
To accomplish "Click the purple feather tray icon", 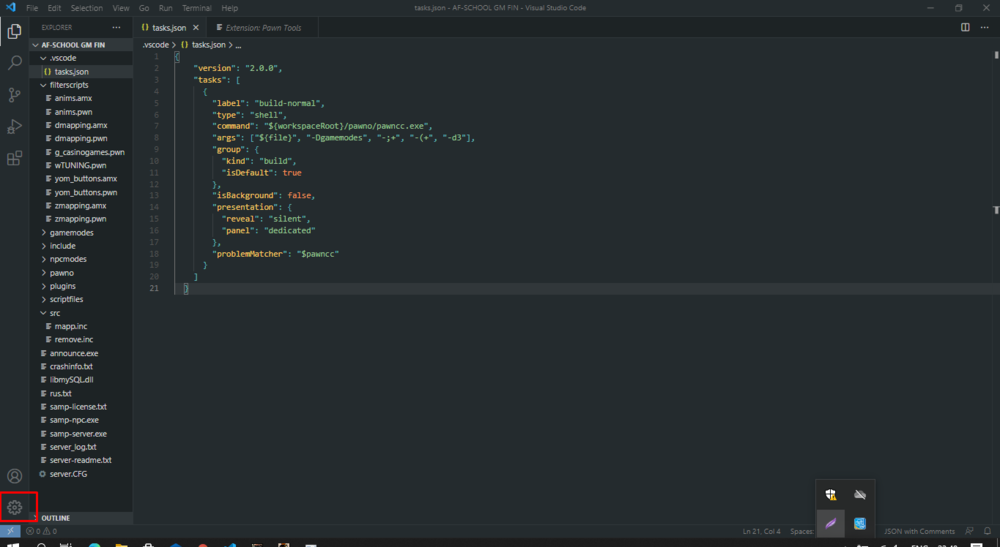I will click(x=830, y=523).
